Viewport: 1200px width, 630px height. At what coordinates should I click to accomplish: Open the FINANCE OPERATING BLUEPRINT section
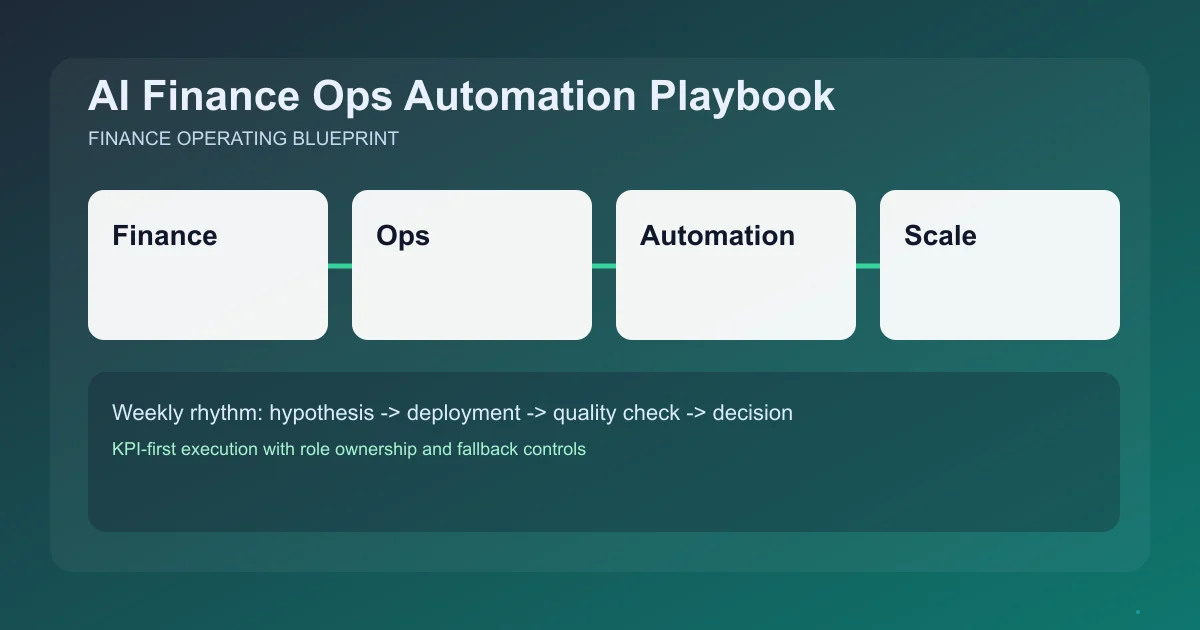[243, 139]
